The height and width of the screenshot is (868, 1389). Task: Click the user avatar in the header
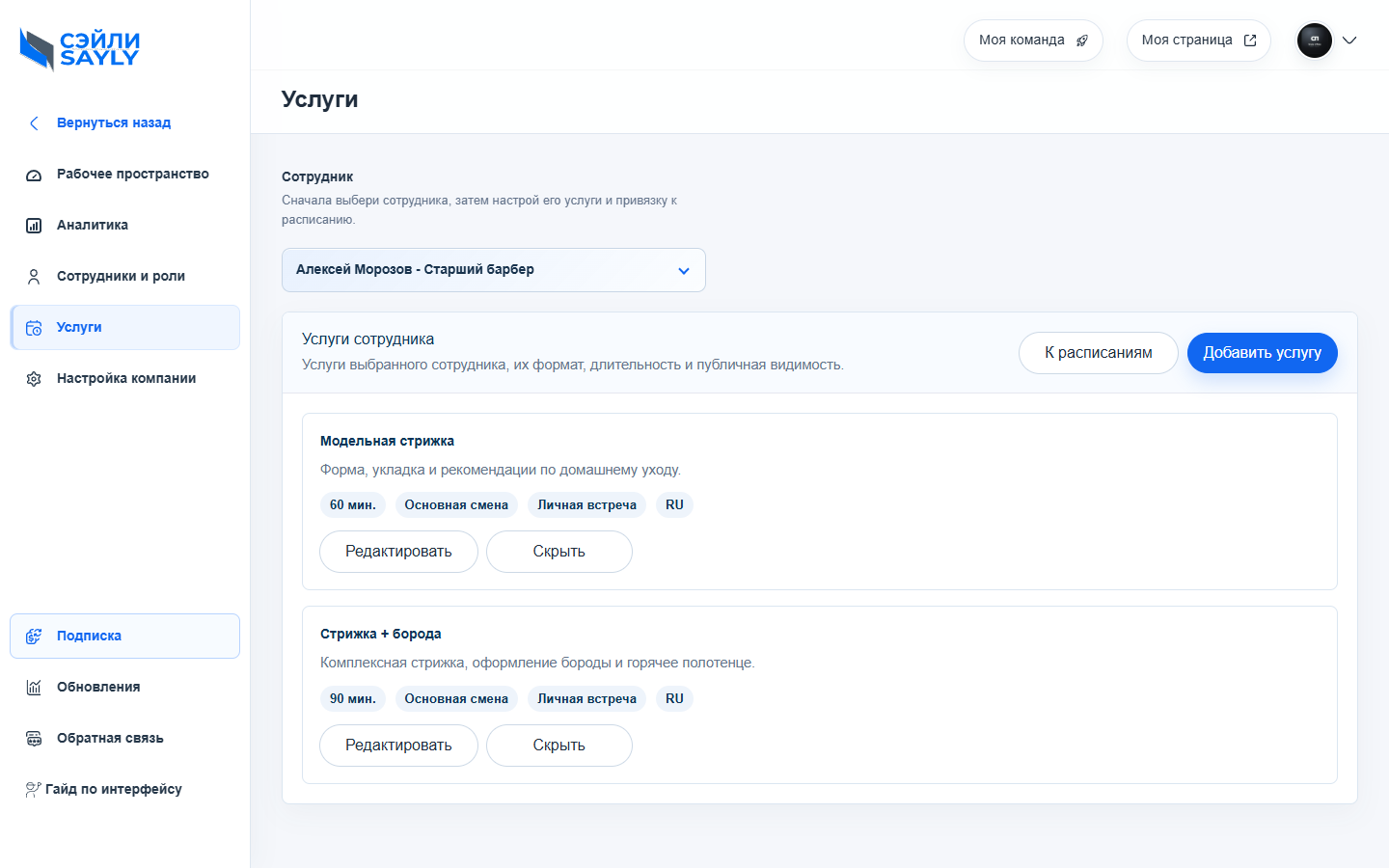pos(1315,41)
